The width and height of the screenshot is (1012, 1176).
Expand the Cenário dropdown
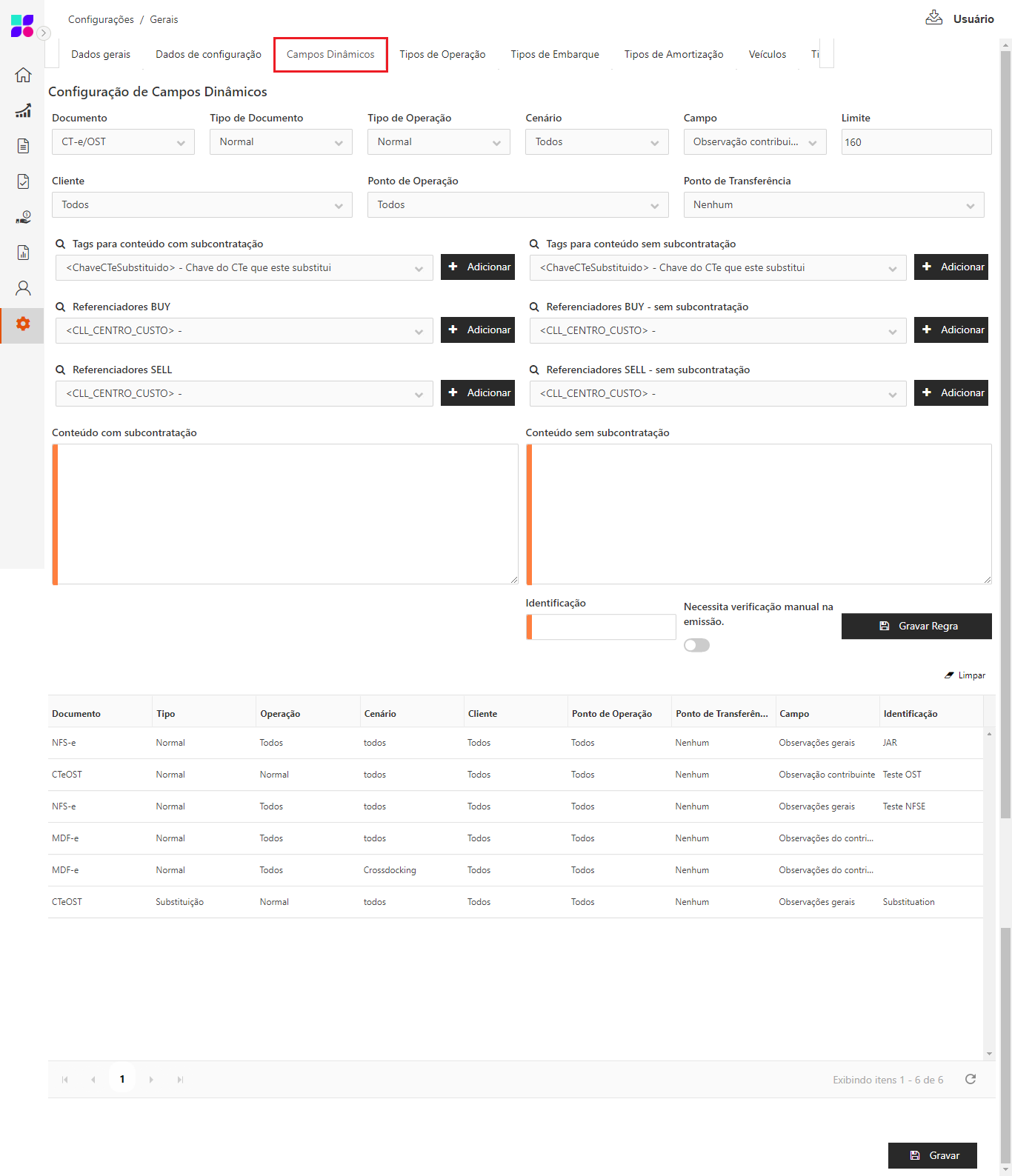point(596,142)
